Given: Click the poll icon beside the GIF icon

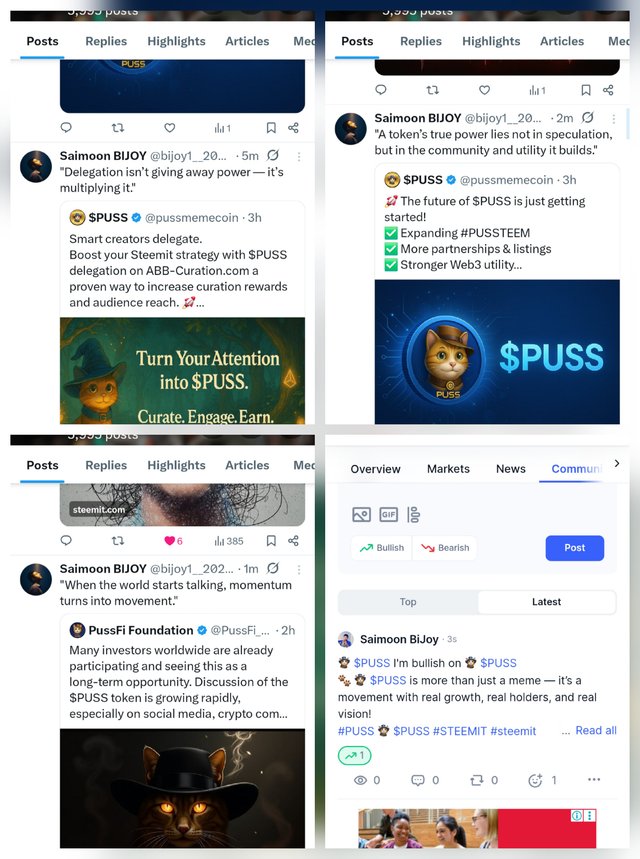Looking at the screenshot, I should [x=414, y=514].
